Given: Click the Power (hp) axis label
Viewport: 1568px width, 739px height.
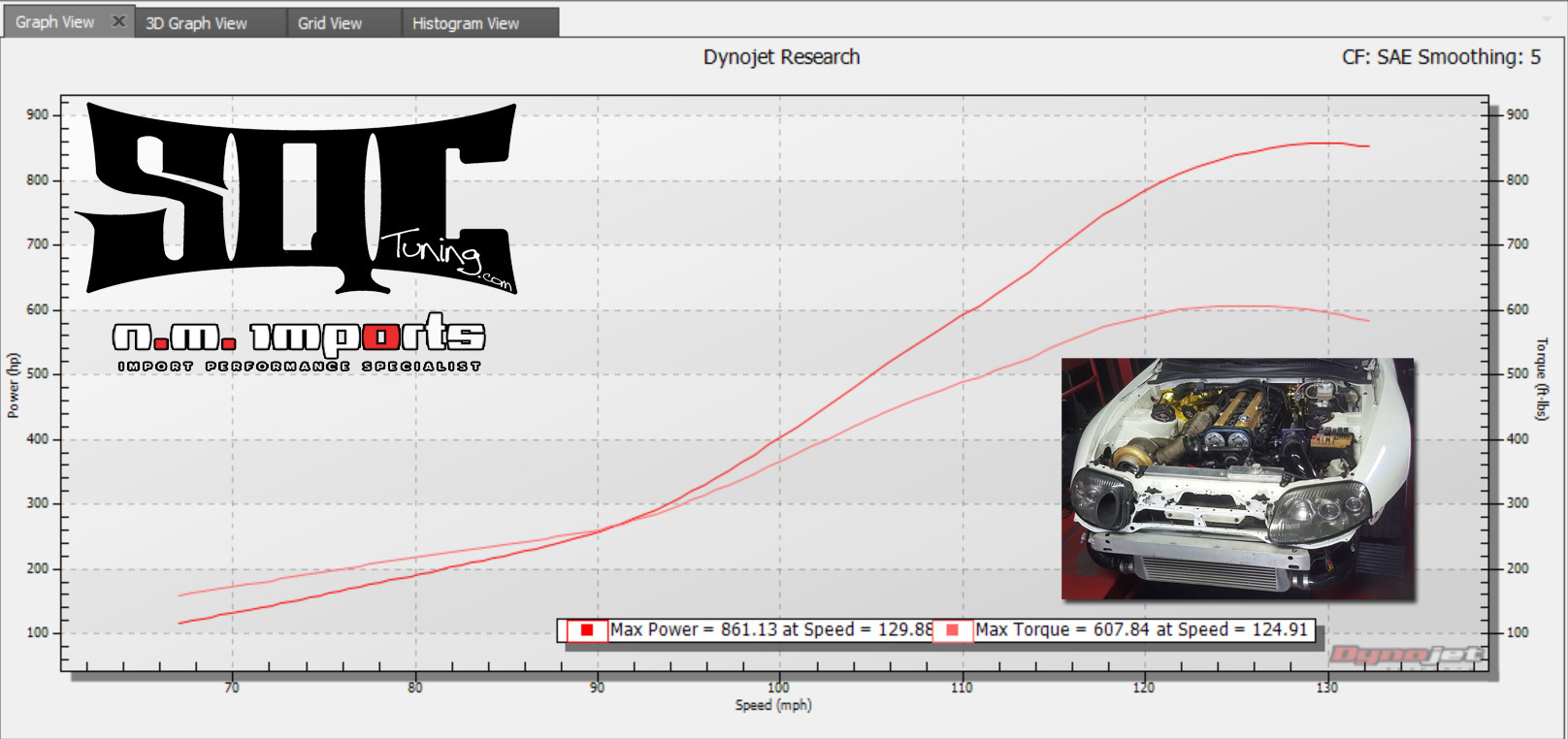Looking at the screenshot, I should [x=14, y=386].
